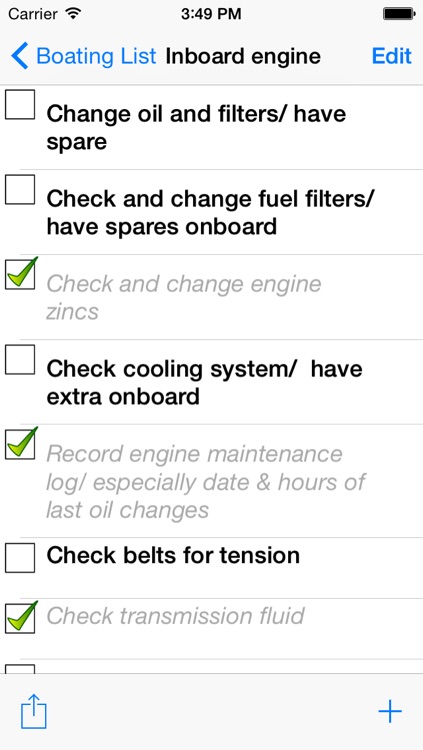The width and height of the screenshot is (423, 750).
Task: Uncheck the 'Check transmission fluid' checkbox
Action: pos(21,618)
